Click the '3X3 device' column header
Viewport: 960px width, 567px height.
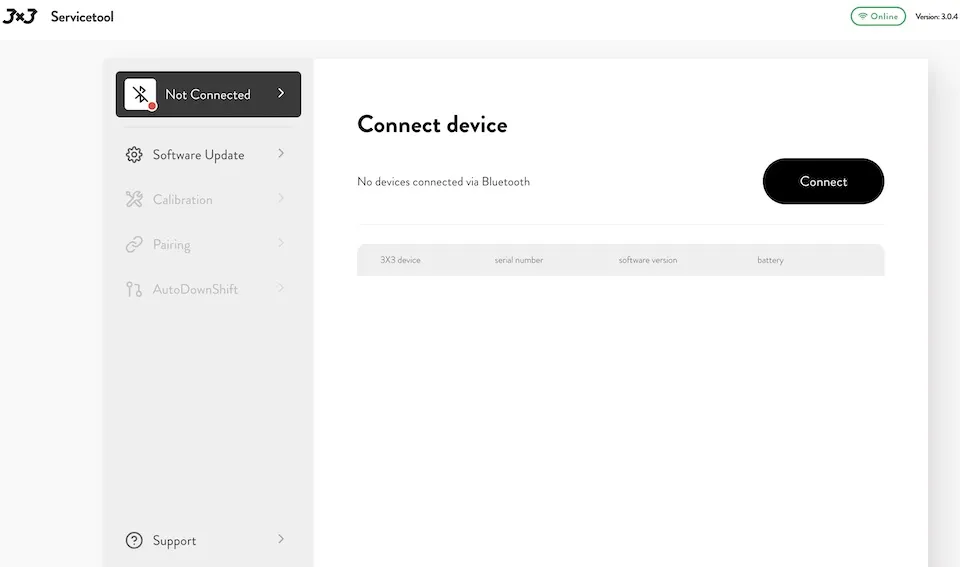(x=400, y=260)
